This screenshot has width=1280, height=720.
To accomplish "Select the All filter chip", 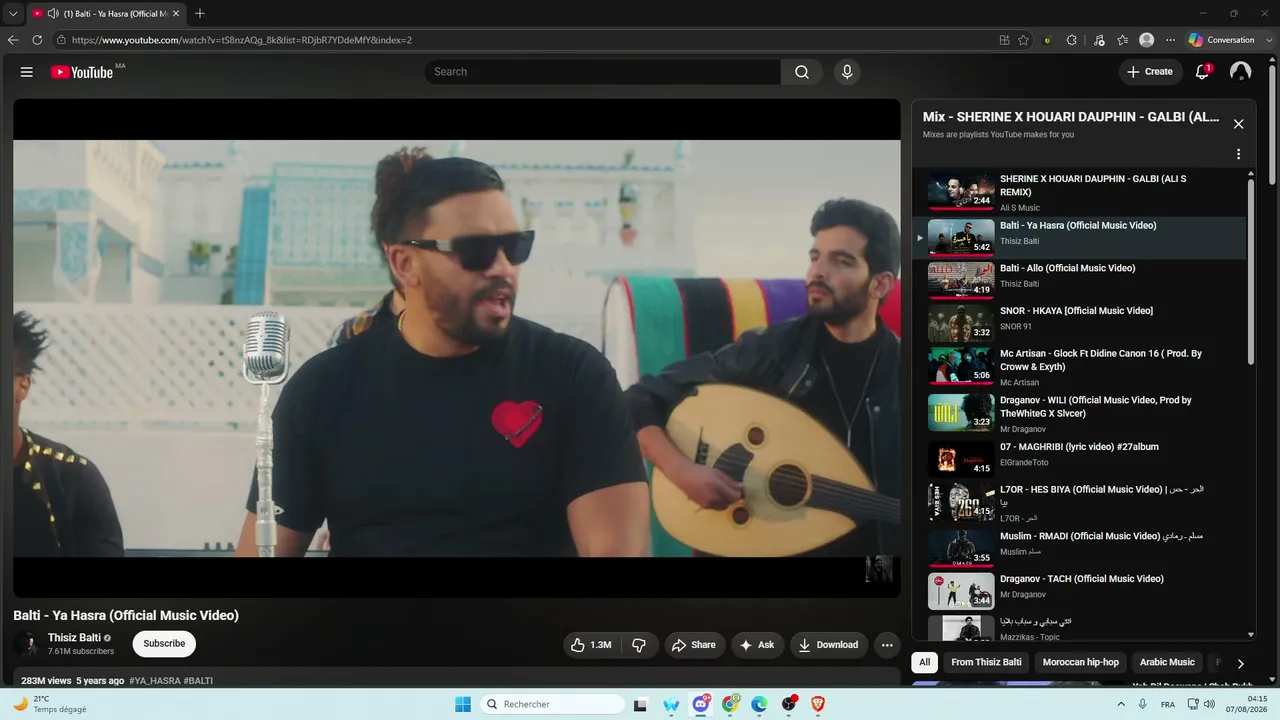I will click(925, 662).
